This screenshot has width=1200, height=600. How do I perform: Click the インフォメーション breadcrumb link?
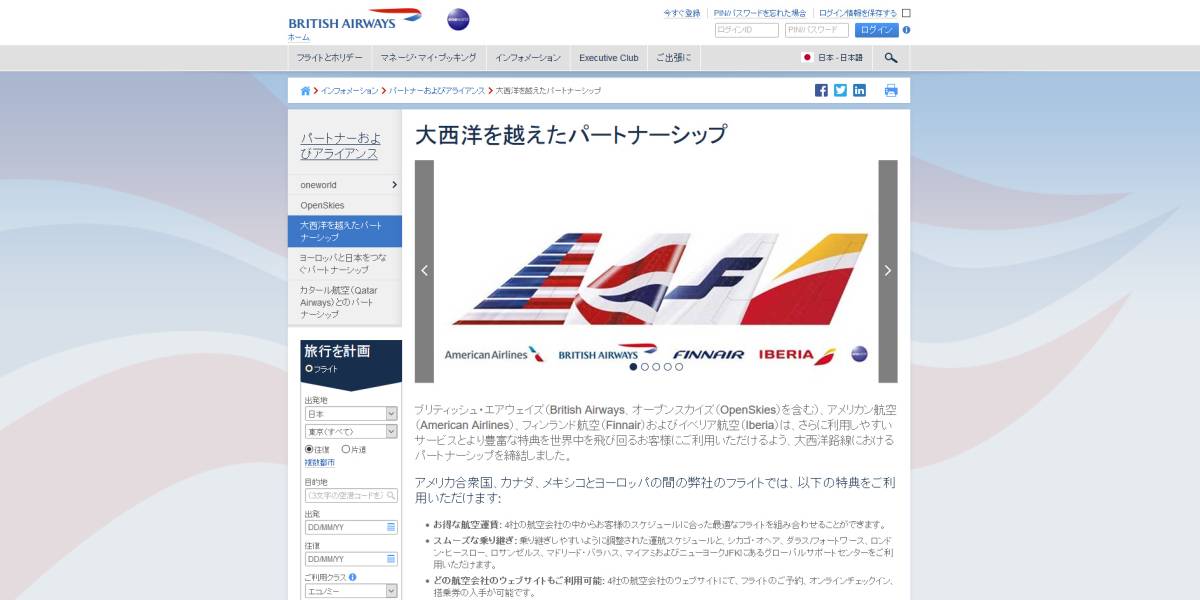pyautogui.click(x=349, y=91)
